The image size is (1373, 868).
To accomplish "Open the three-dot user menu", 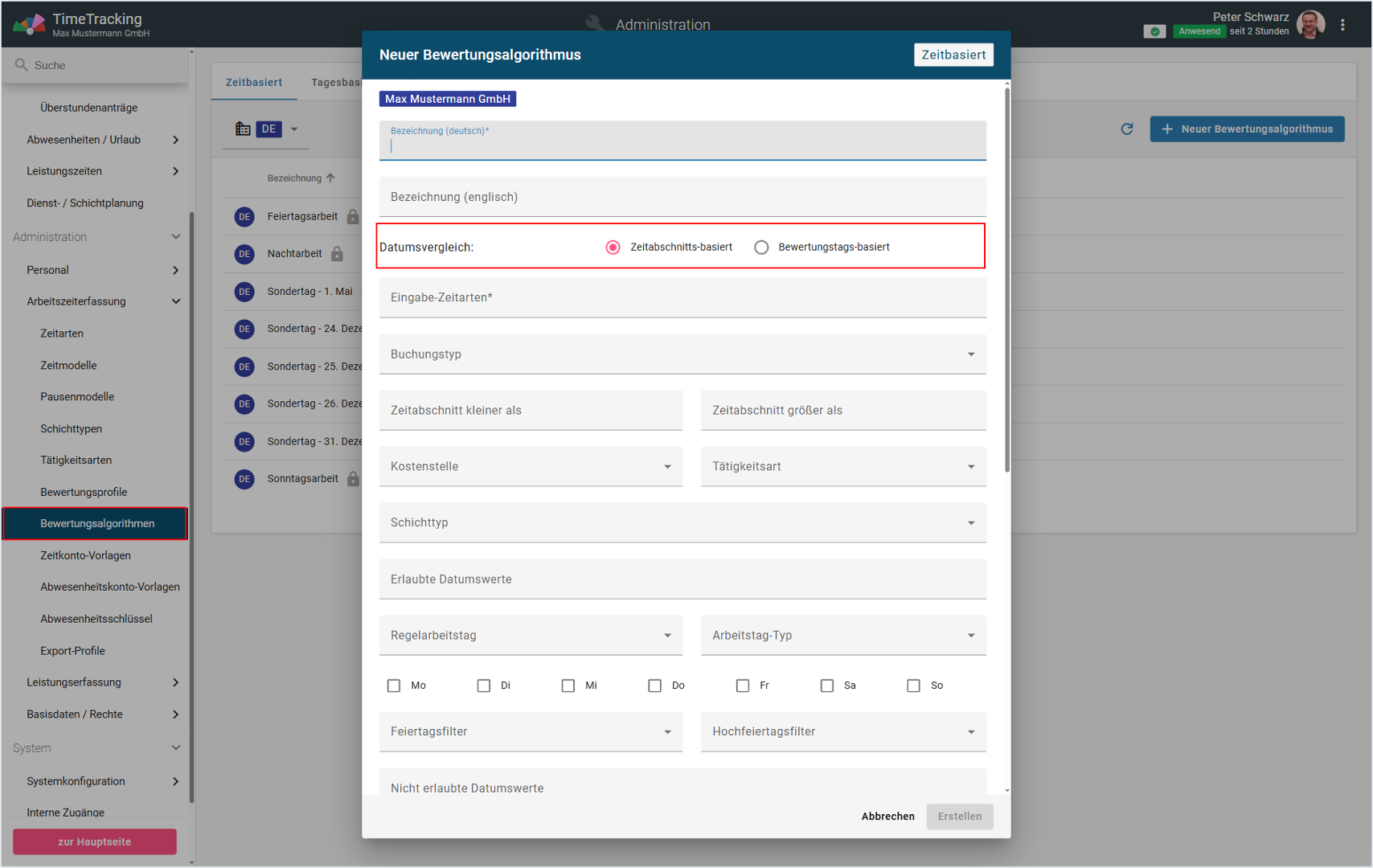I will (1342, 25).
